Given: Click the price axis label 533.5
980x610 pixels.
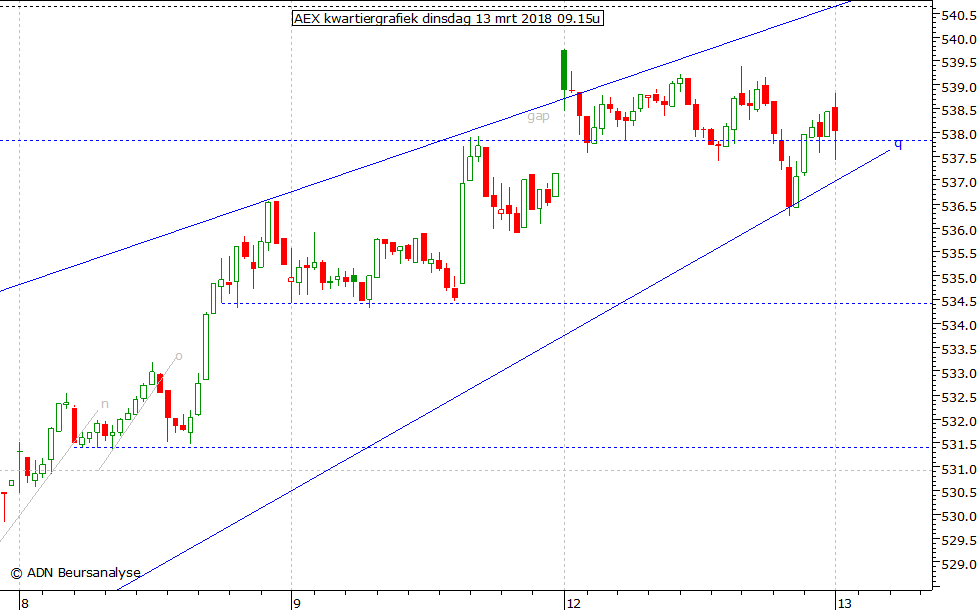Looking at the screenshot, I should [958, 349].
